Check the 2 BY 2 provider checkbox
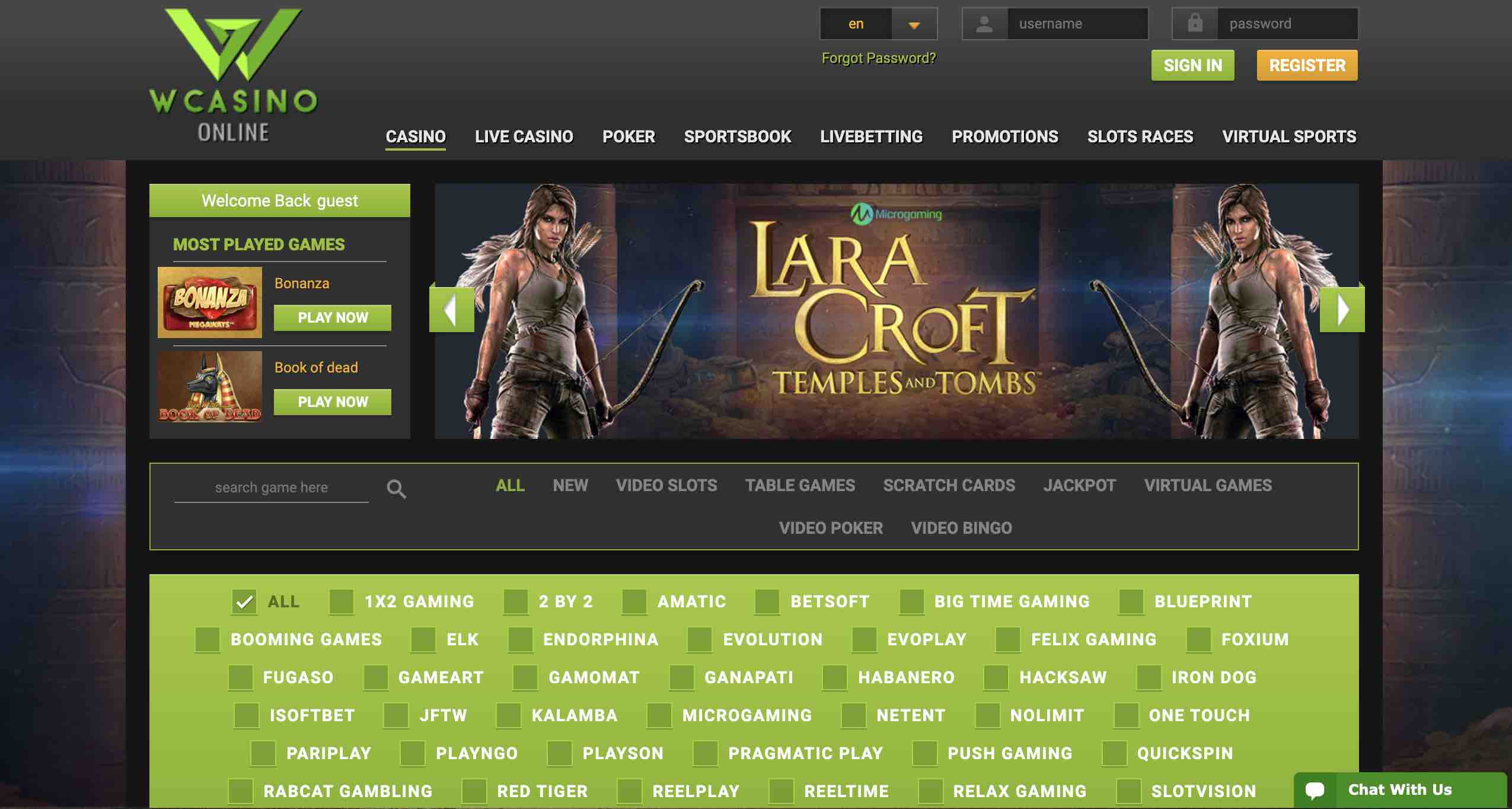 515,601
